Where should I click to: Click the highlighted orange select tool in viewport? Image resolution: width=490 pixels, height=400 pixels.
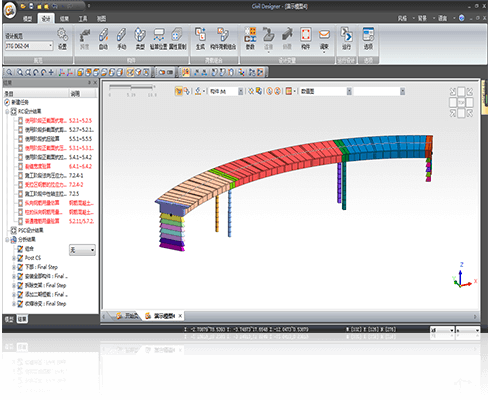179,91
